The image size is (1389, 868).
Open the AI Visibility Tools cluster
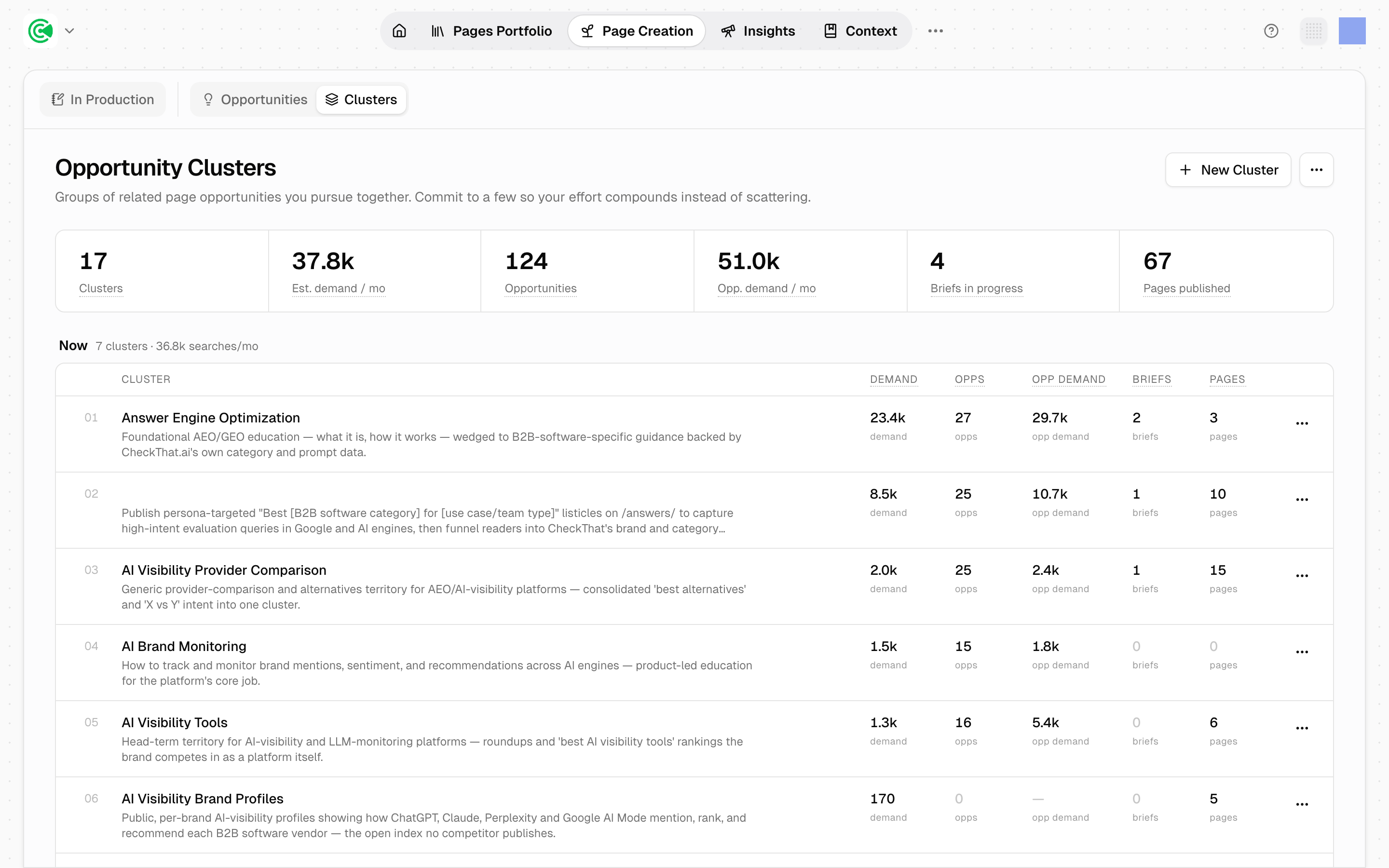[175, 723]
